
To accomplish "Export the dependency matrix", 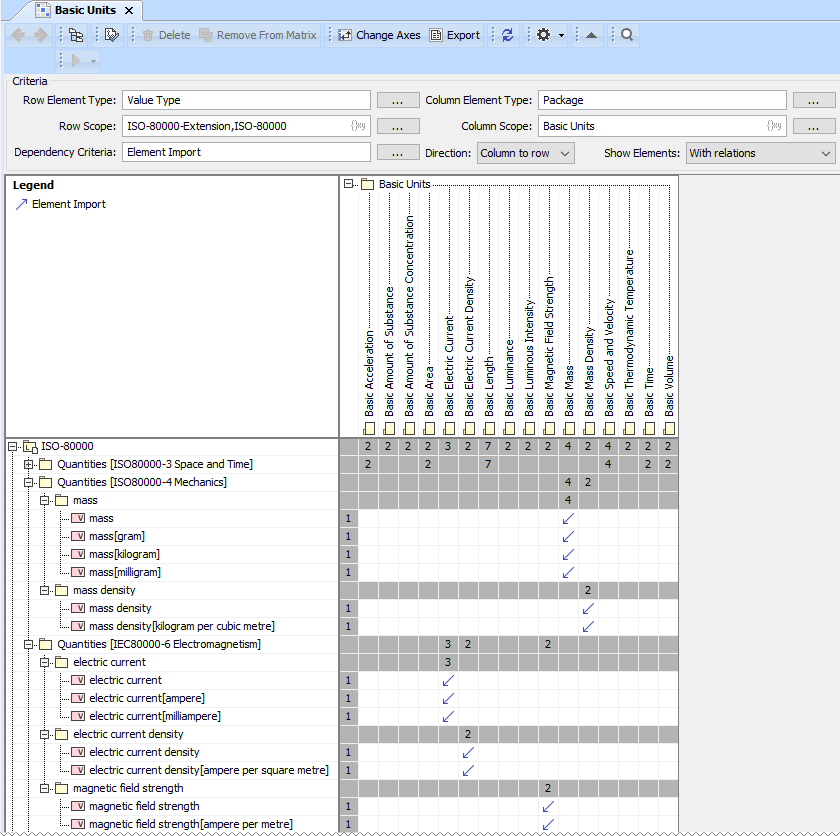I will (x=454, y=35).
